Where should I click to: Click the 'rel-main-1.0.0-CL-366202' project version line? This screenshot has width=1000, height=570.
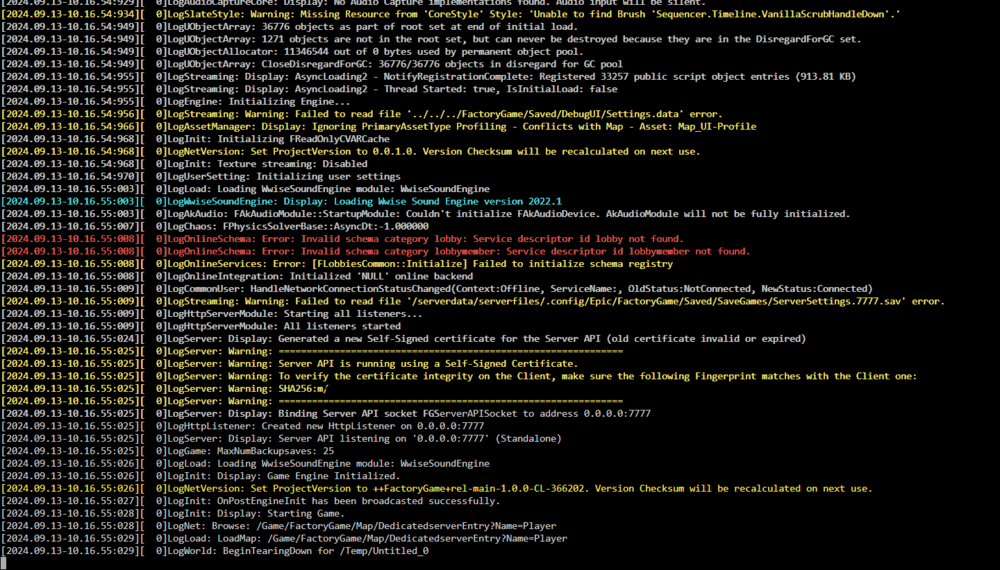point(437,488)
